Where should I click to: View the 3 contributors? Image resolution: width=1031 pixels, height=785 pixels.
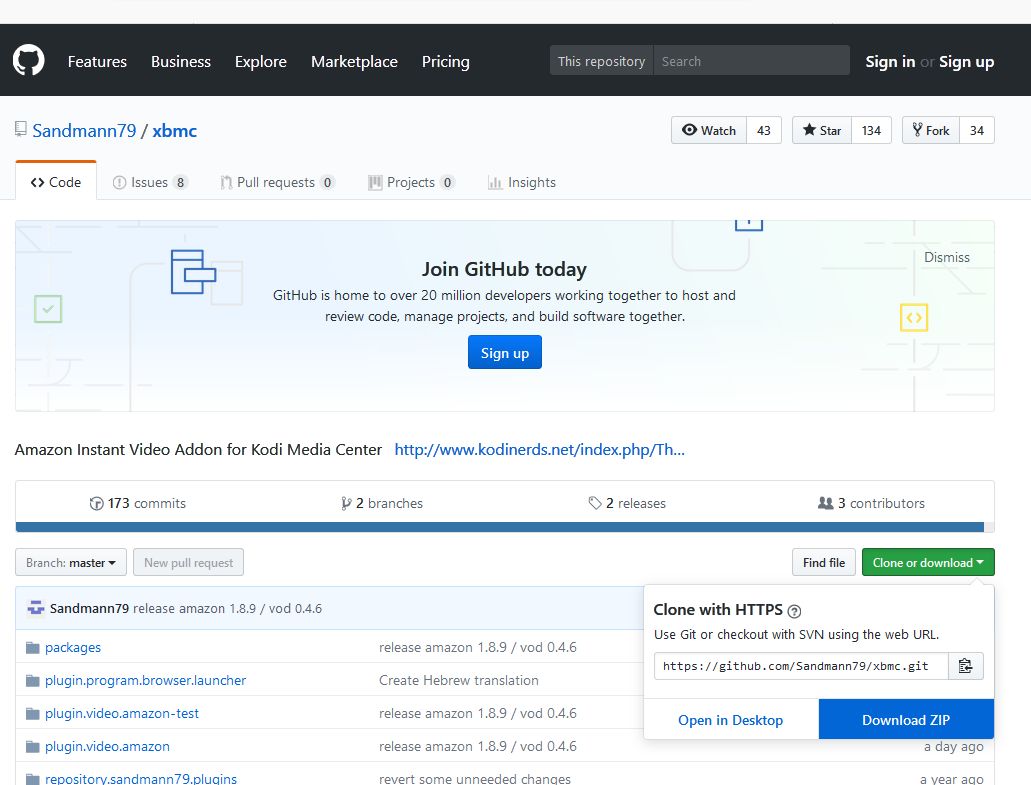[x=871, y=503]
